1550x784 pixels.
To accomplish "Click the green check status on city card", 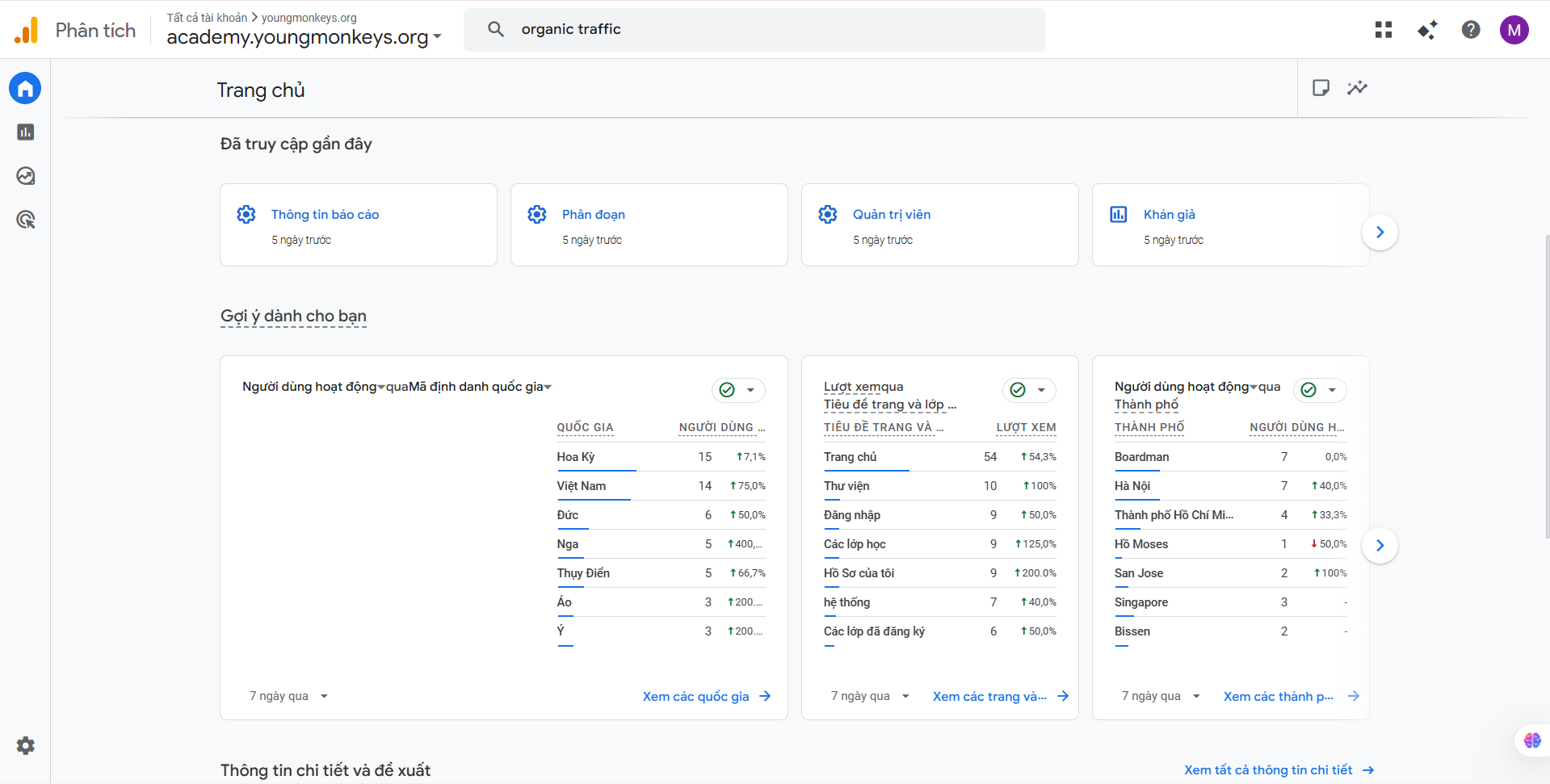I will point(1308,390).
